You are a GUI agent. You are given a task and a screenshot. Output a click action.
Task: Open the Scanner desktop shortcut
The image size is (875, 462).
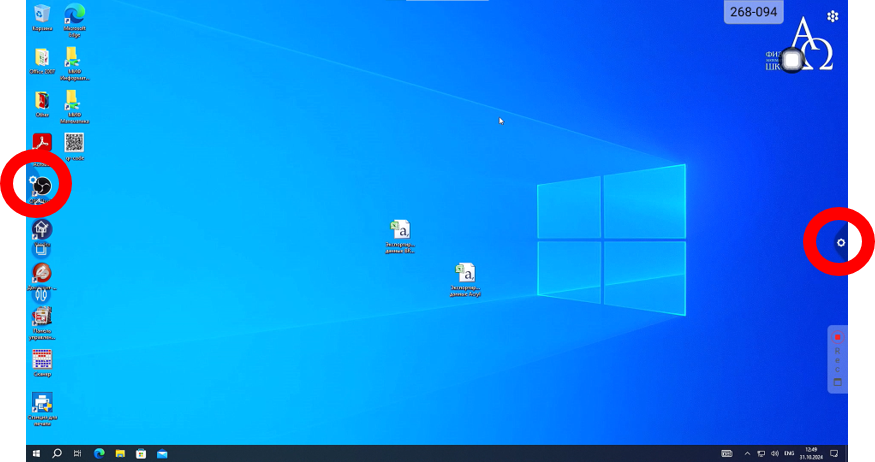tap(42, 359)
